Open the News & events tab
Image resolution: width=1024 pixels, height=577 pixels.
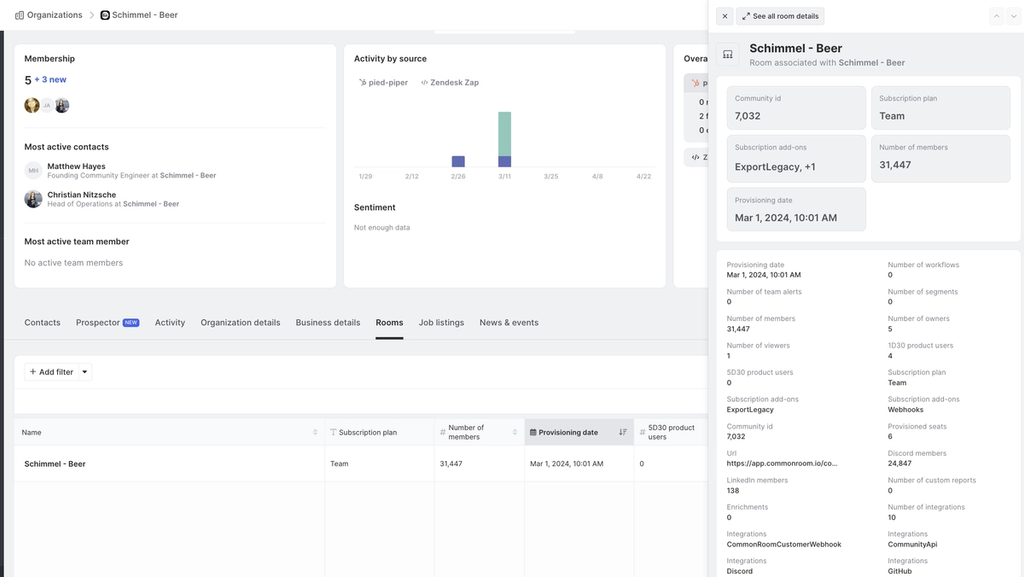(509, 322)
